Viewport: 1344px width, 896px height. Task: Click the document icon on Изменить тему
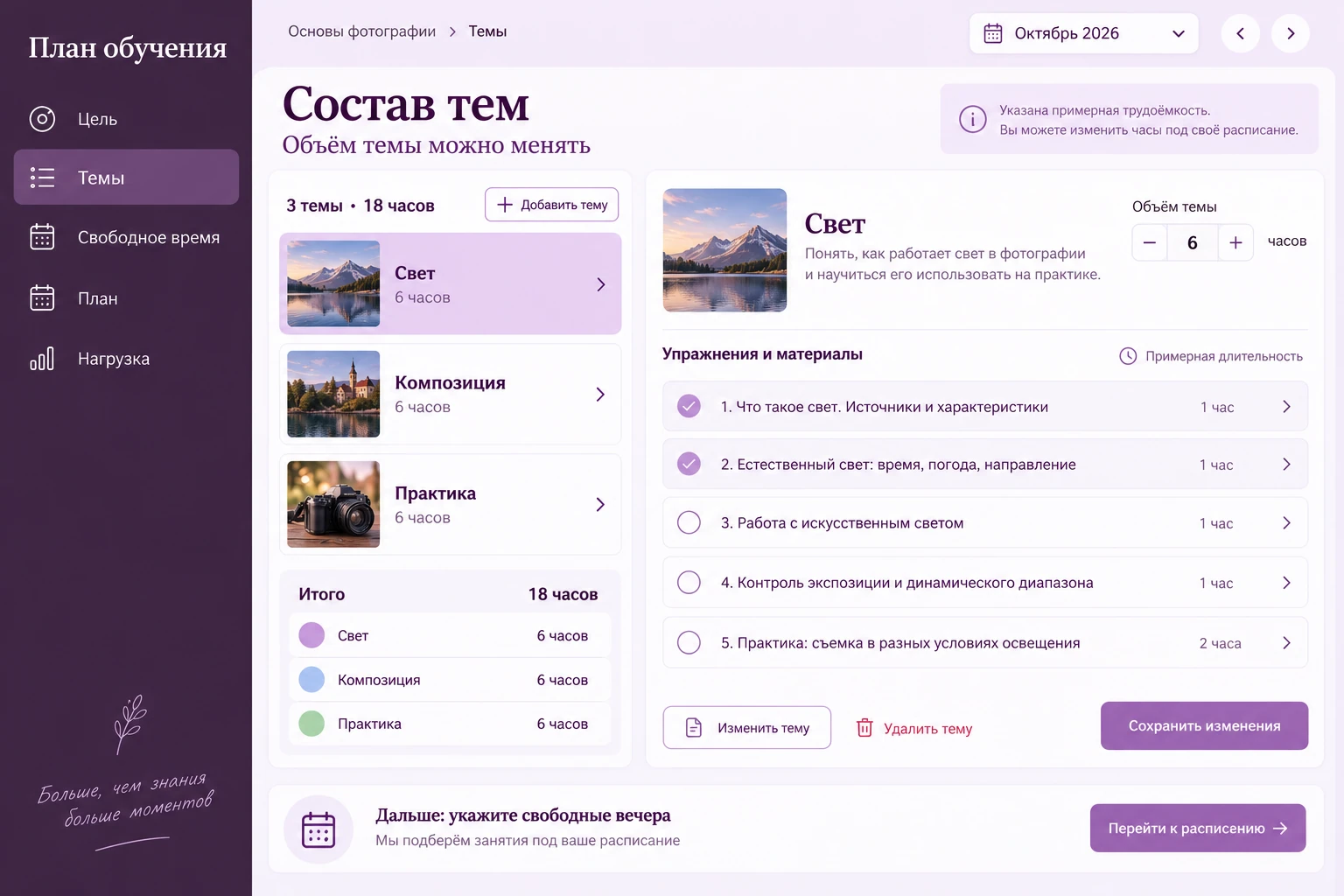pyautogui.click(x=694, y=728)
